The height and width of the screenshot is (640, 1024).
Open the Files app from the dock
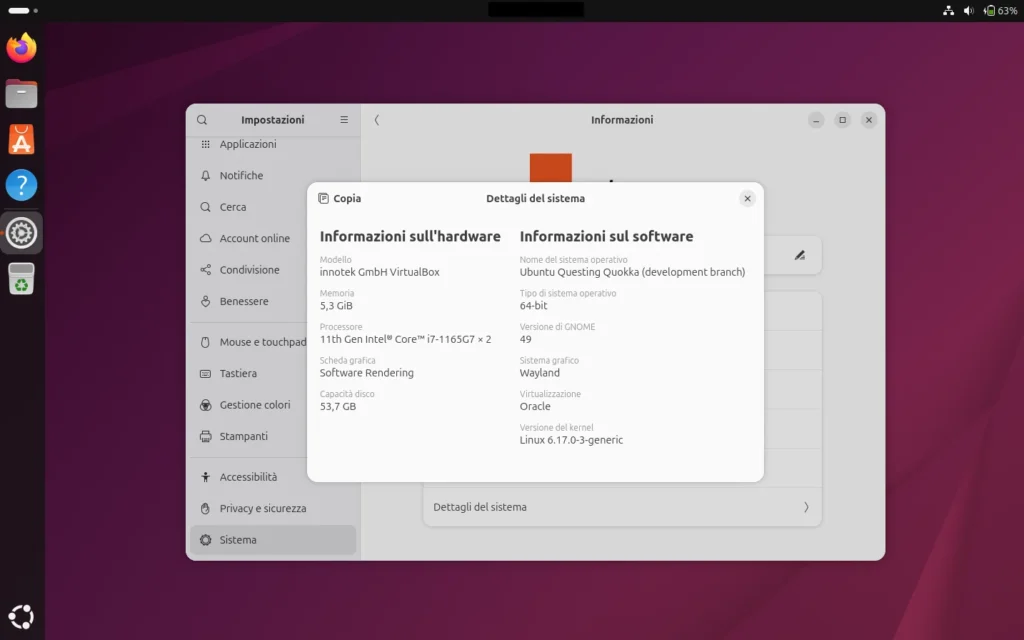(21, 93)
